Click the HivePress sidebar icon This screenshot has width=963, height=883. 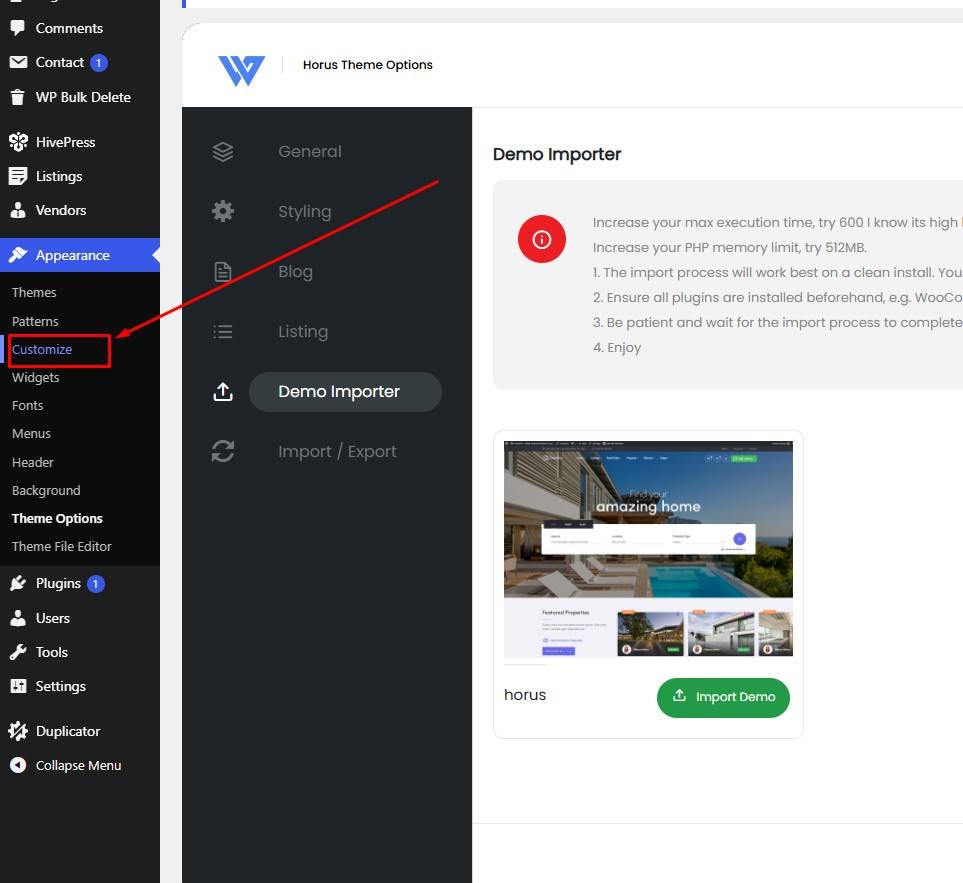tap(18, 142)
